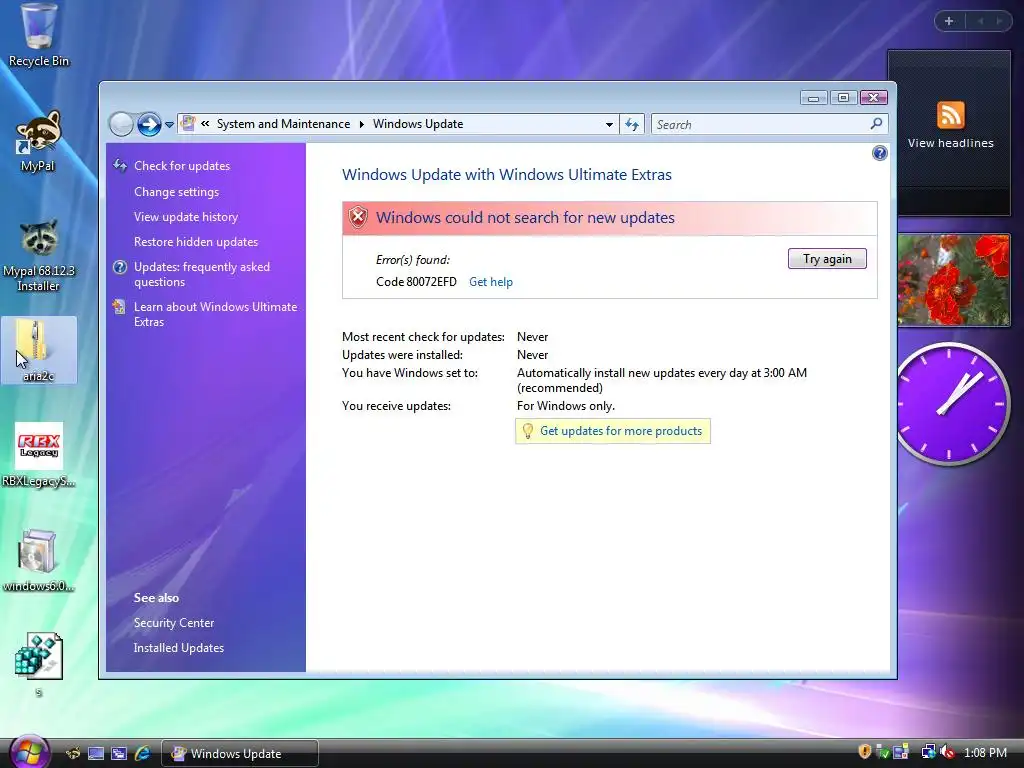1024x768 pixels.
Task: Click the View headlines text in gadget
Action: pyautogui.click(x=950, y=143)
